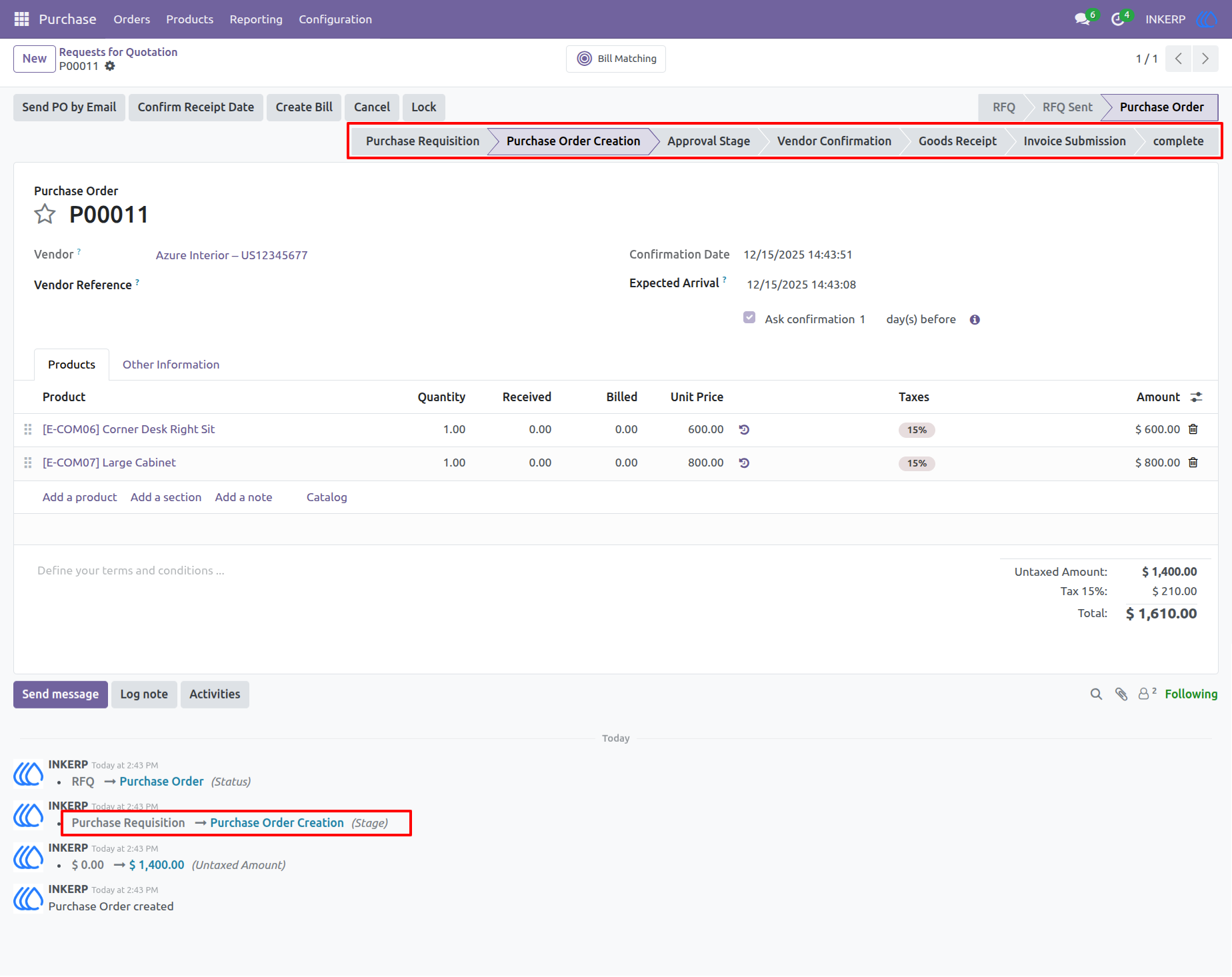Open column options toggle beside Amount
Screen dimensions: 1232x977
pos(1197,397)
